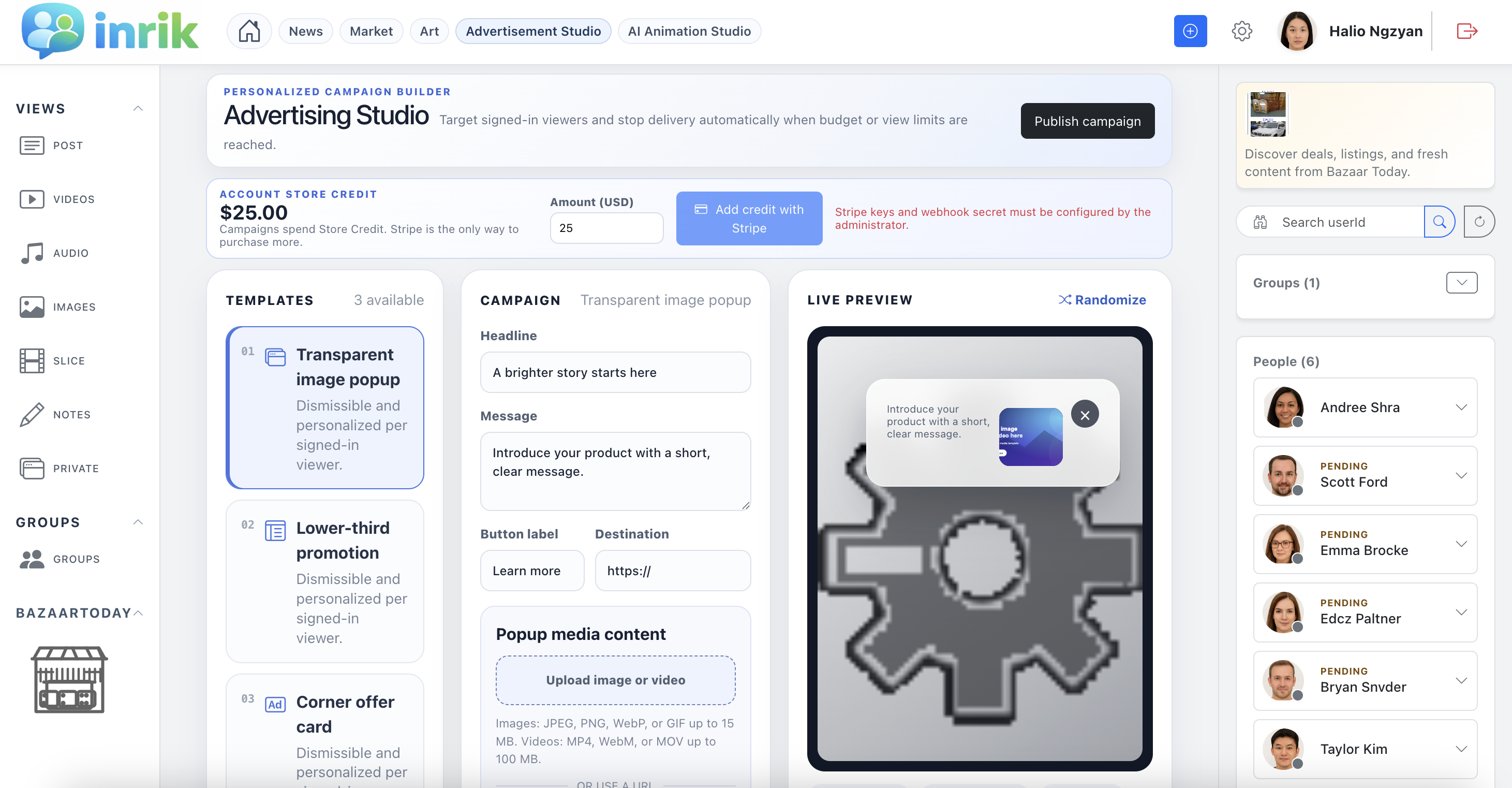
Task: Go to the Home icon
Action: click(x=249, y=31)
